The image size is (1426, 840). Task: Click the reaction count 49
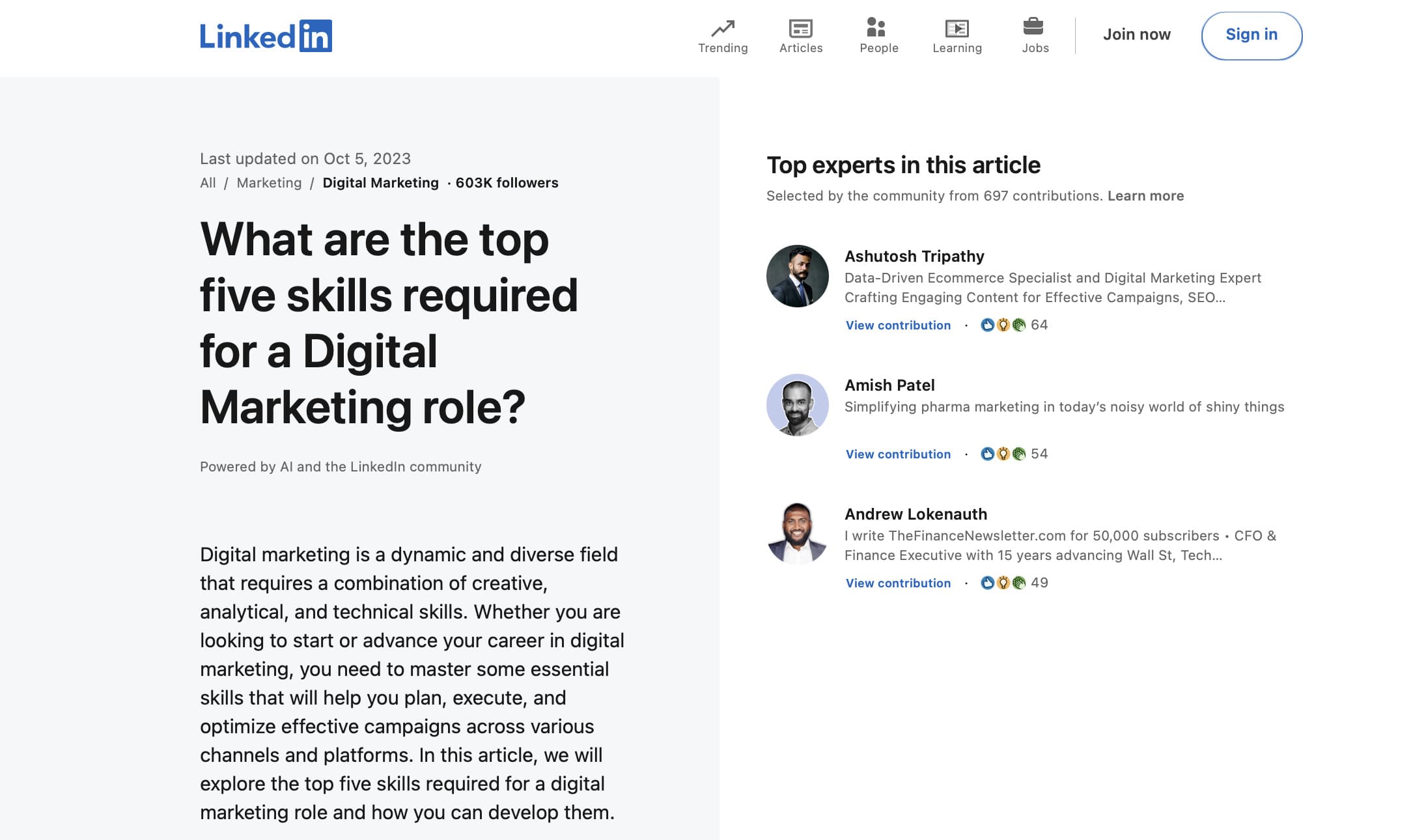pyautogui.click(x=1039, y=583)
